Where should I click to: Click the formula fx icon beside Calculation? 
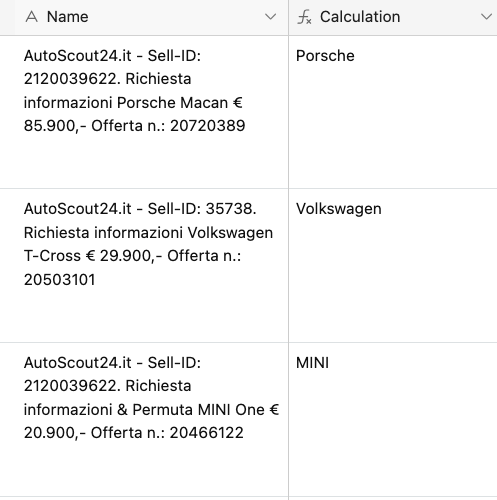(x=304, y=17)
